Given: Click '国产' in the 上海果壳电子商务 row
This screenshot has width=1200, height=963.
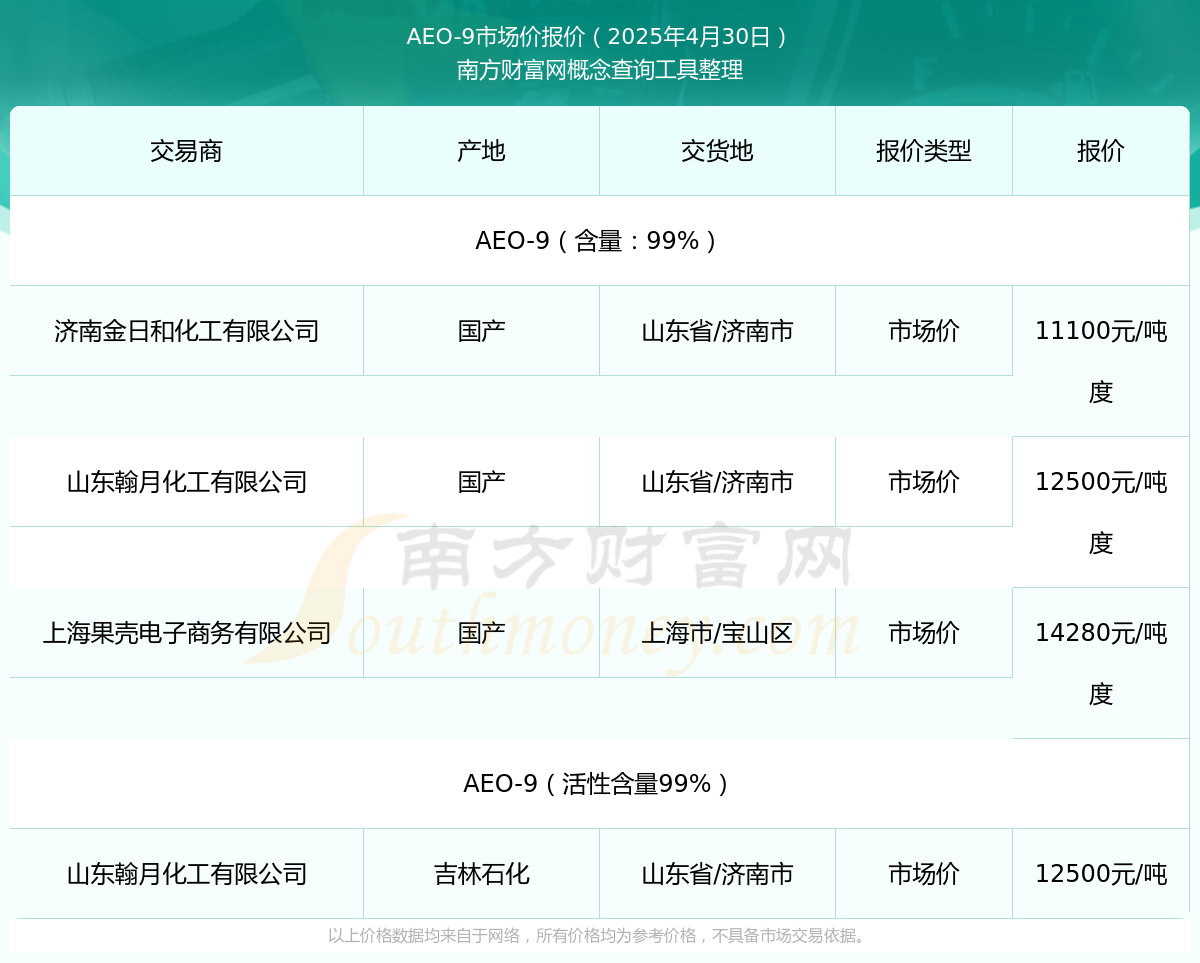Looking at the screenshot, I should (x=481, y=633).
